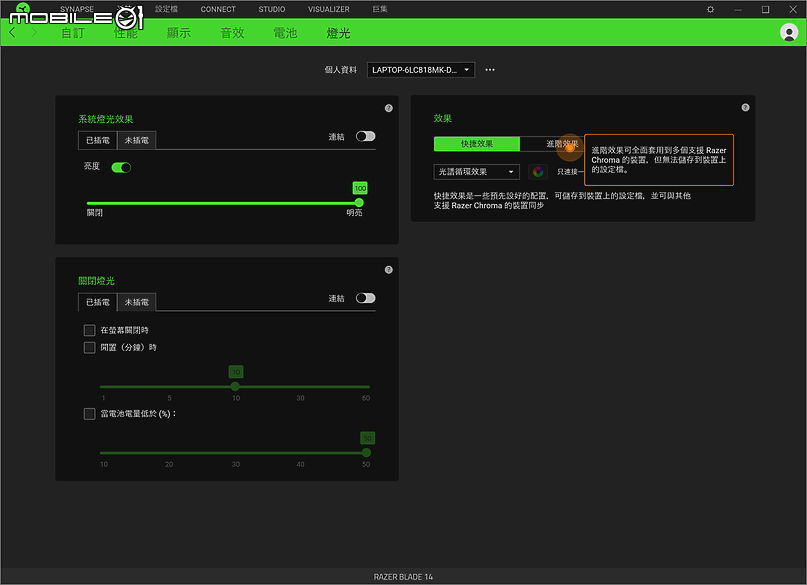Select the 燈光 tab

[x=338, y=33]
